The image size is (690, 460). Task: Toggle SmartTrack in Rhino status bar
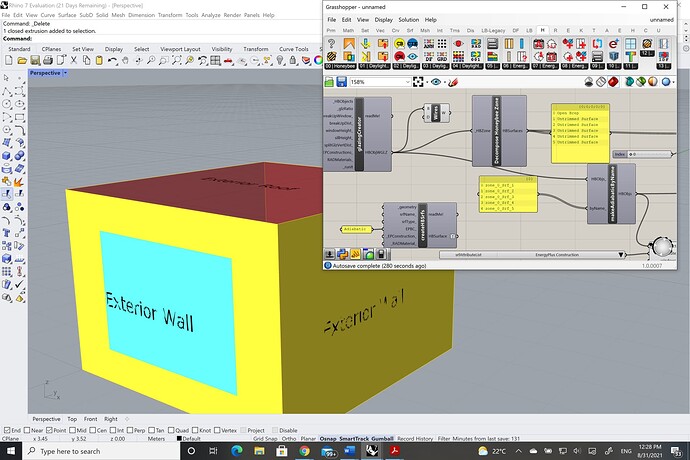pos(354,439)
